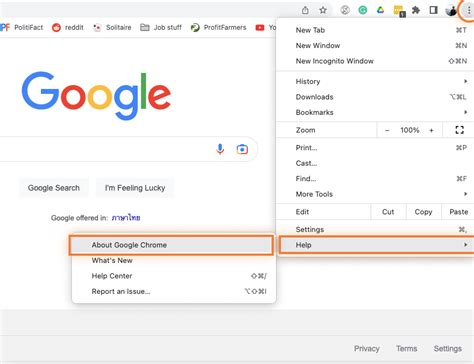
Task: Select About Google Chrome
Action: pyautogui.click(x=172, y=245)
